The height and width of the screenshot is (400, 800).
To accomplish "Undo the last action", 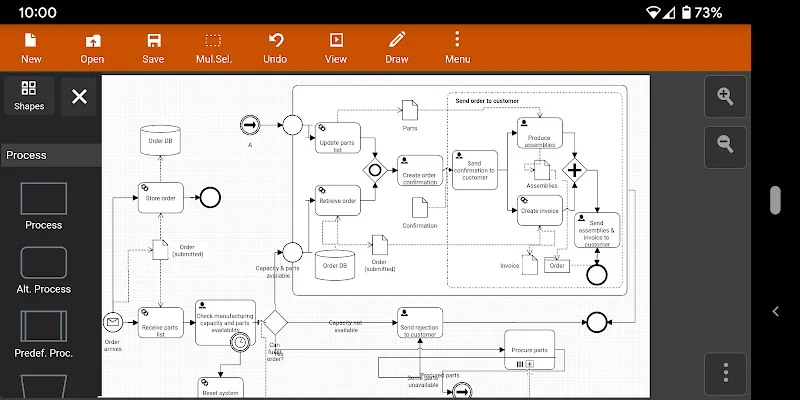I will click(x=275, y=47).
